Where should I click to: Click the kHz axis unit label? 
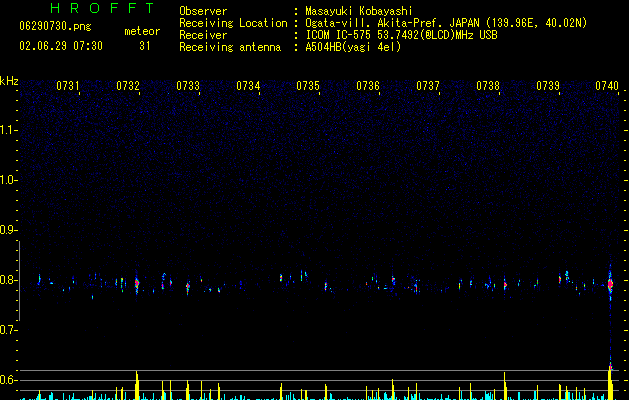click(9, 81)
